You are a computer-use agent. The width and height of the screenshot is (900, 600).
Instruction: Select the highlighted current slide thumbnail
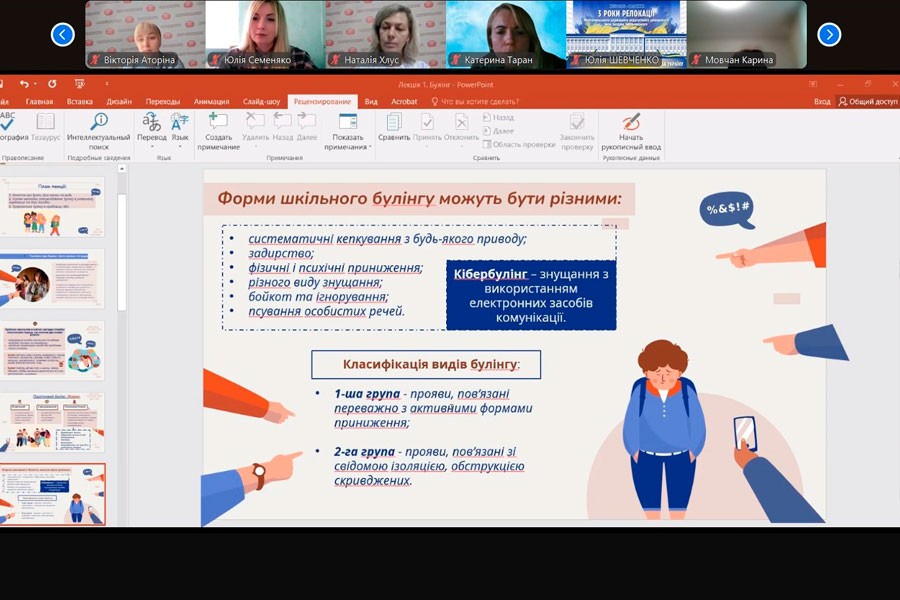[x=52, y=494]
